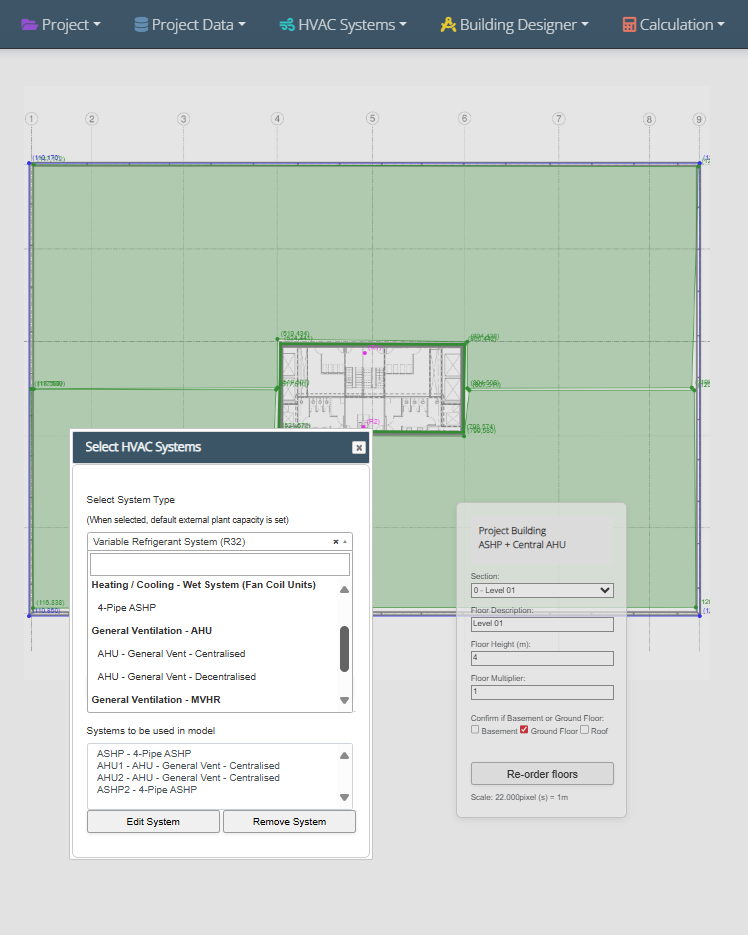Open the Building Designer menu
This screenshot has height=935, width=748.
tap(514, 24)
